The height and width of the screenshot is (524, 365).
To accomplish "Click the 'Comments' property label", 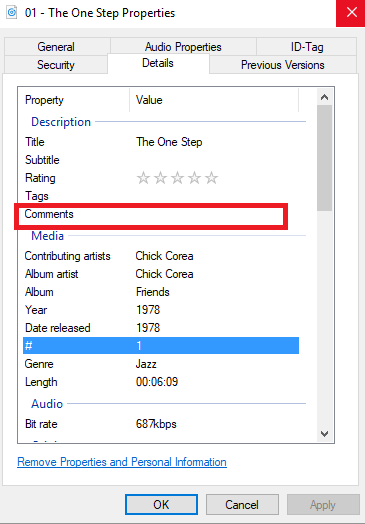I will pyautogui.click(x=49, y=214).
